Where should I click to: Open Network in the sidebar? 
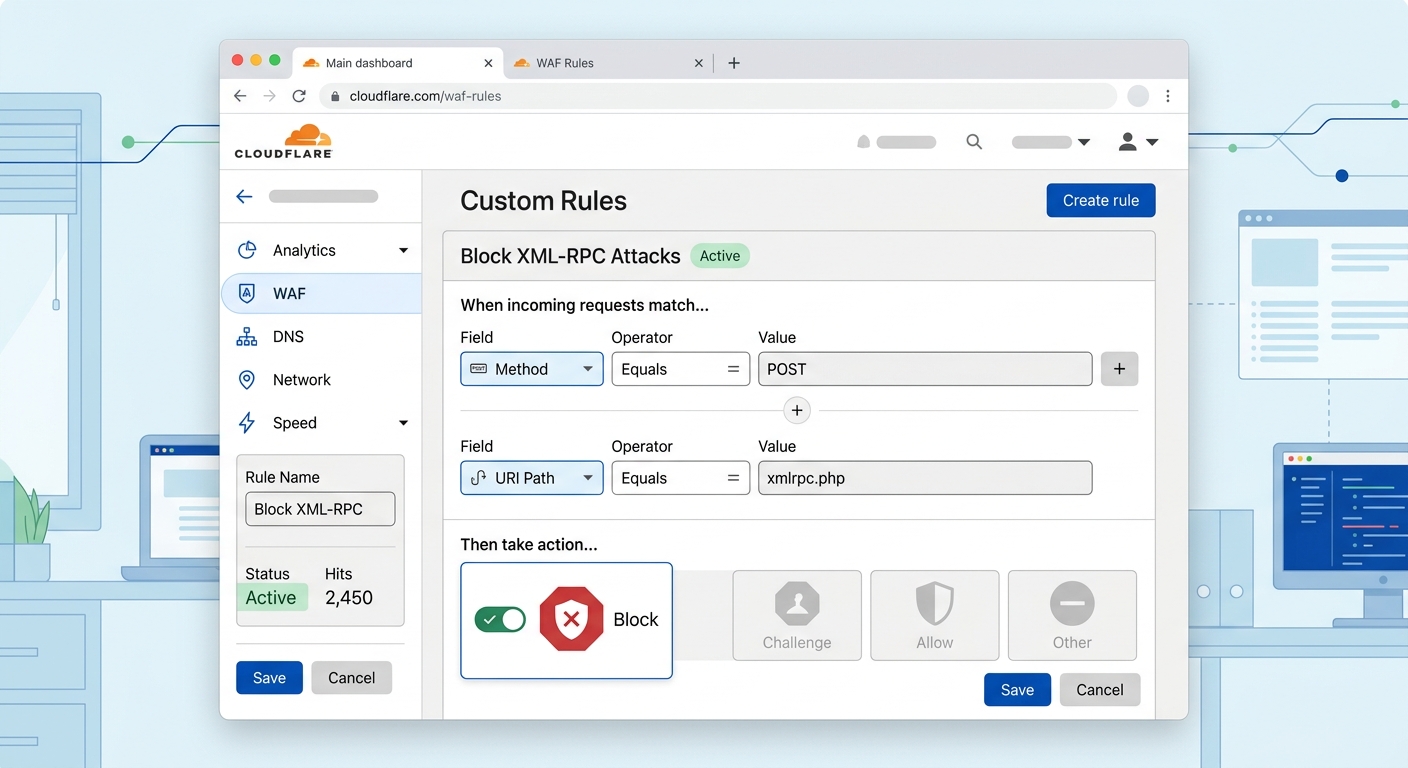pyautogui.click(x=322, y=380)
